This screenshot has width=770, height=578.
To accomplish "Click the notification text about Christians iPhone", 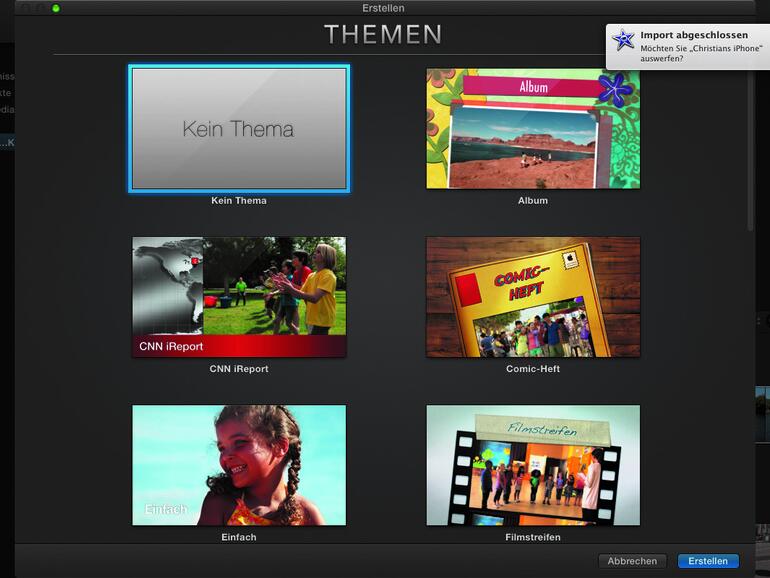I will tap(701, 53).
